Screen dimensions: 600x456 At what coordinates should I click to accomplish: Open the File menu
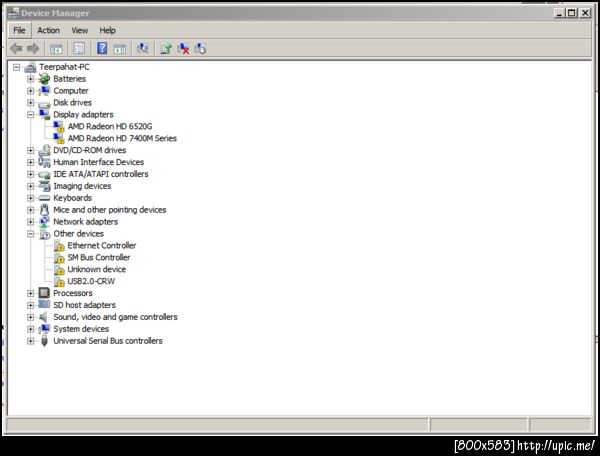19,30
